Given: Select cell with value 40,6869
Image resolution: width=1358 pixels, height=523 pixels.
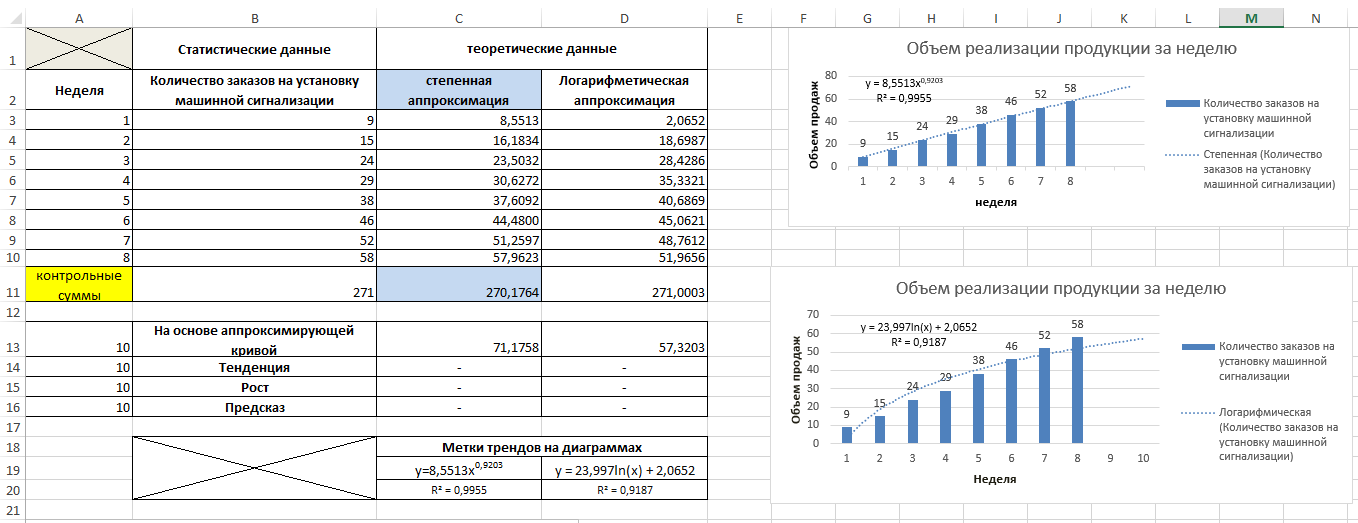Looking at the screenshot, I should point(625,200).
